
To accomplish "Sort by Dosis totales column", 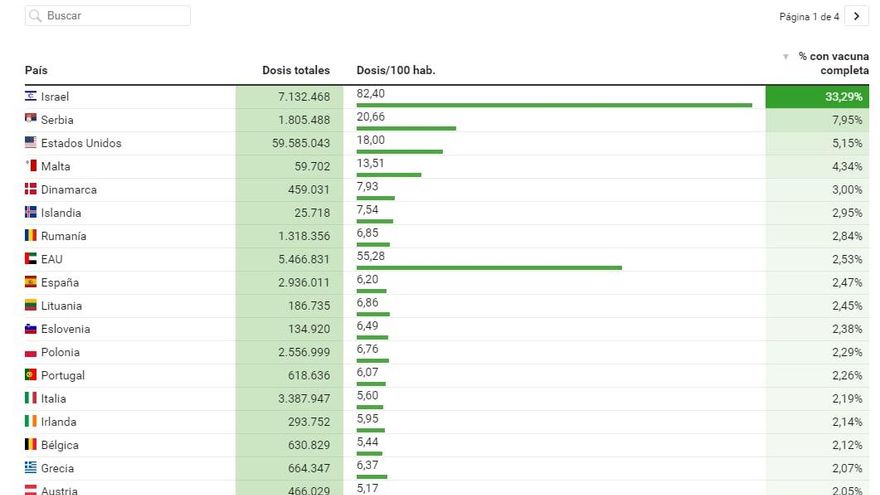I will [295, 70].
